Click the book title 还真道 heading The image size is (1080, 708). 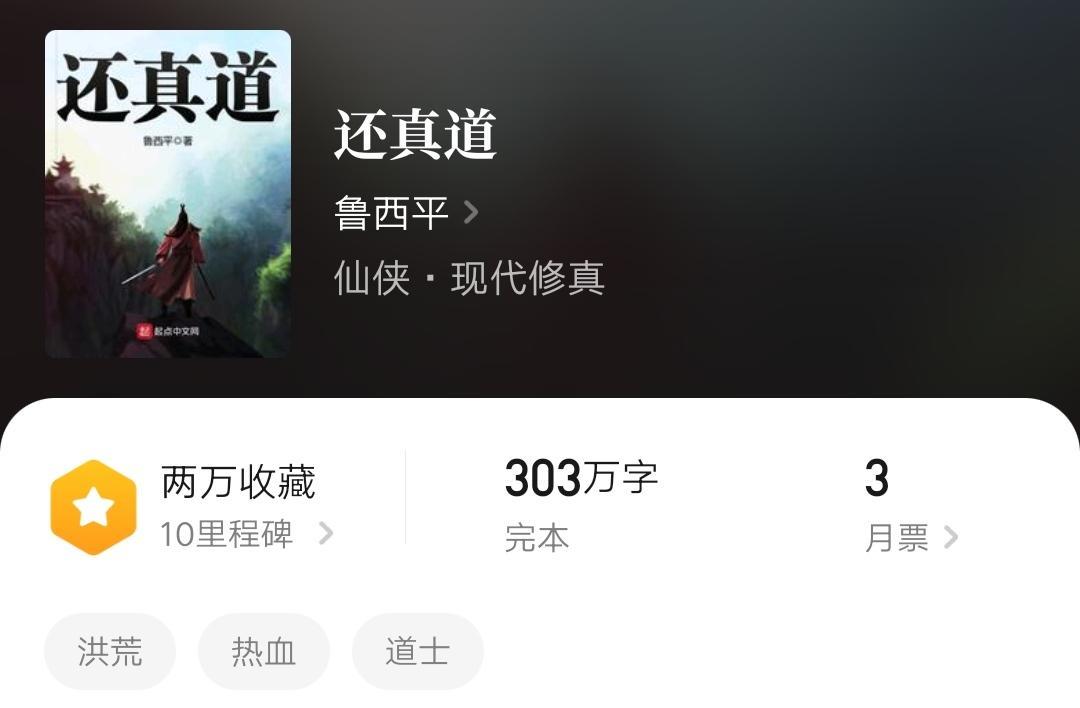point(415,134)
